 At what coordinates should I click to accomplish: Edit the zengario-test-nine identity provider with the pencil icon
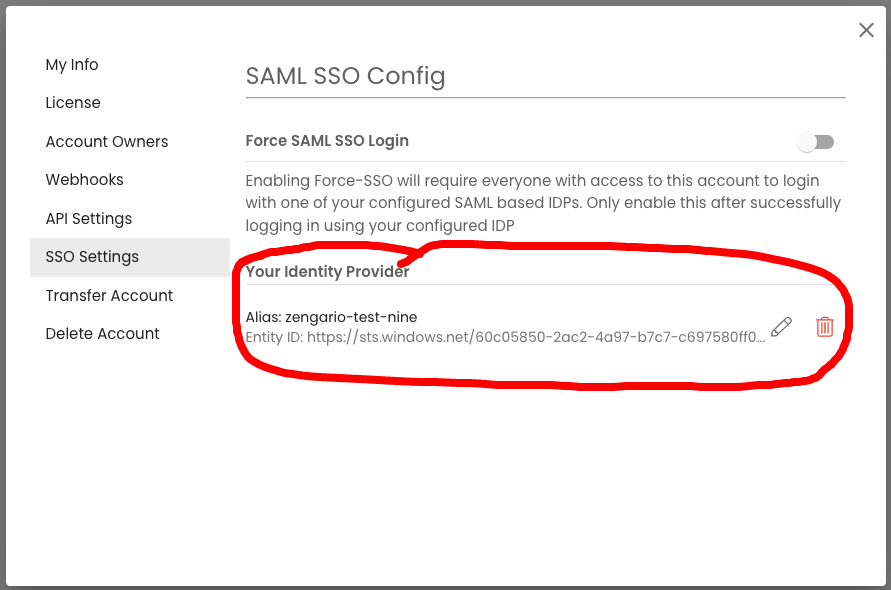[x=781, y=327]
